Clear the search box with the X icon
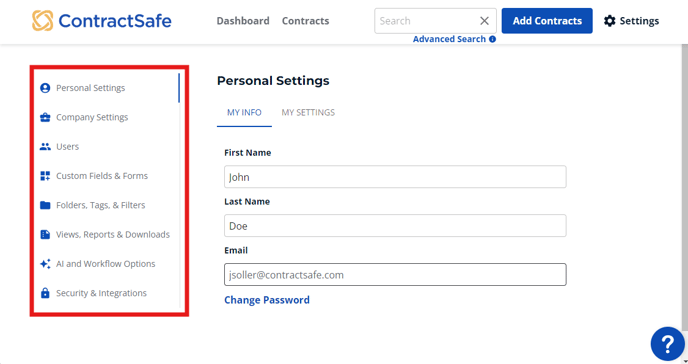This screenshot has height=364, width=688. (484, 21)
